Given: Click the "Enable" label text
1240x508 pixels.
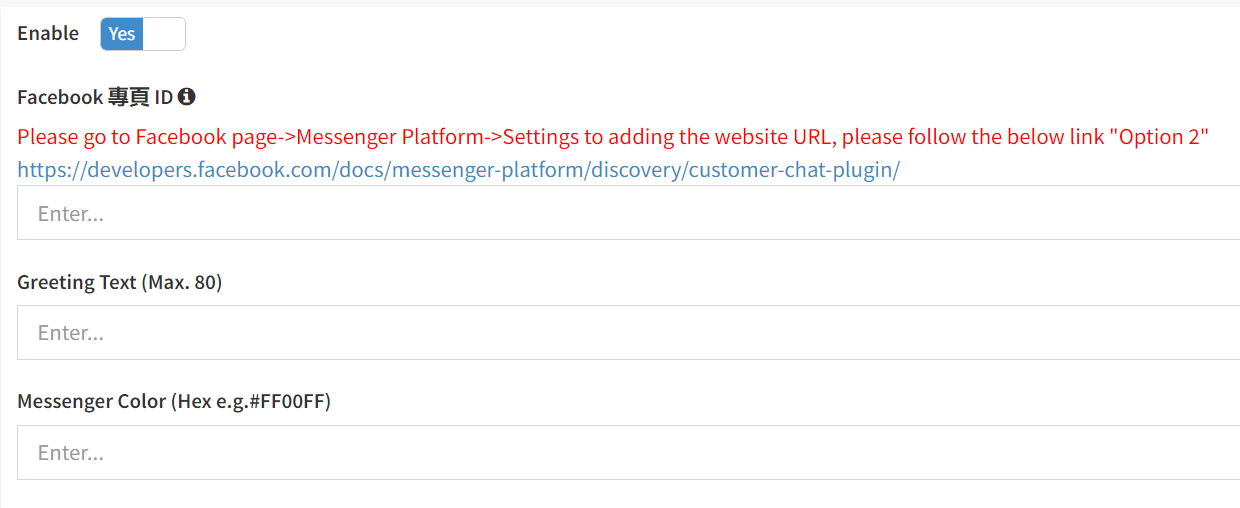Looking at the screenshot, I should 48,34.
